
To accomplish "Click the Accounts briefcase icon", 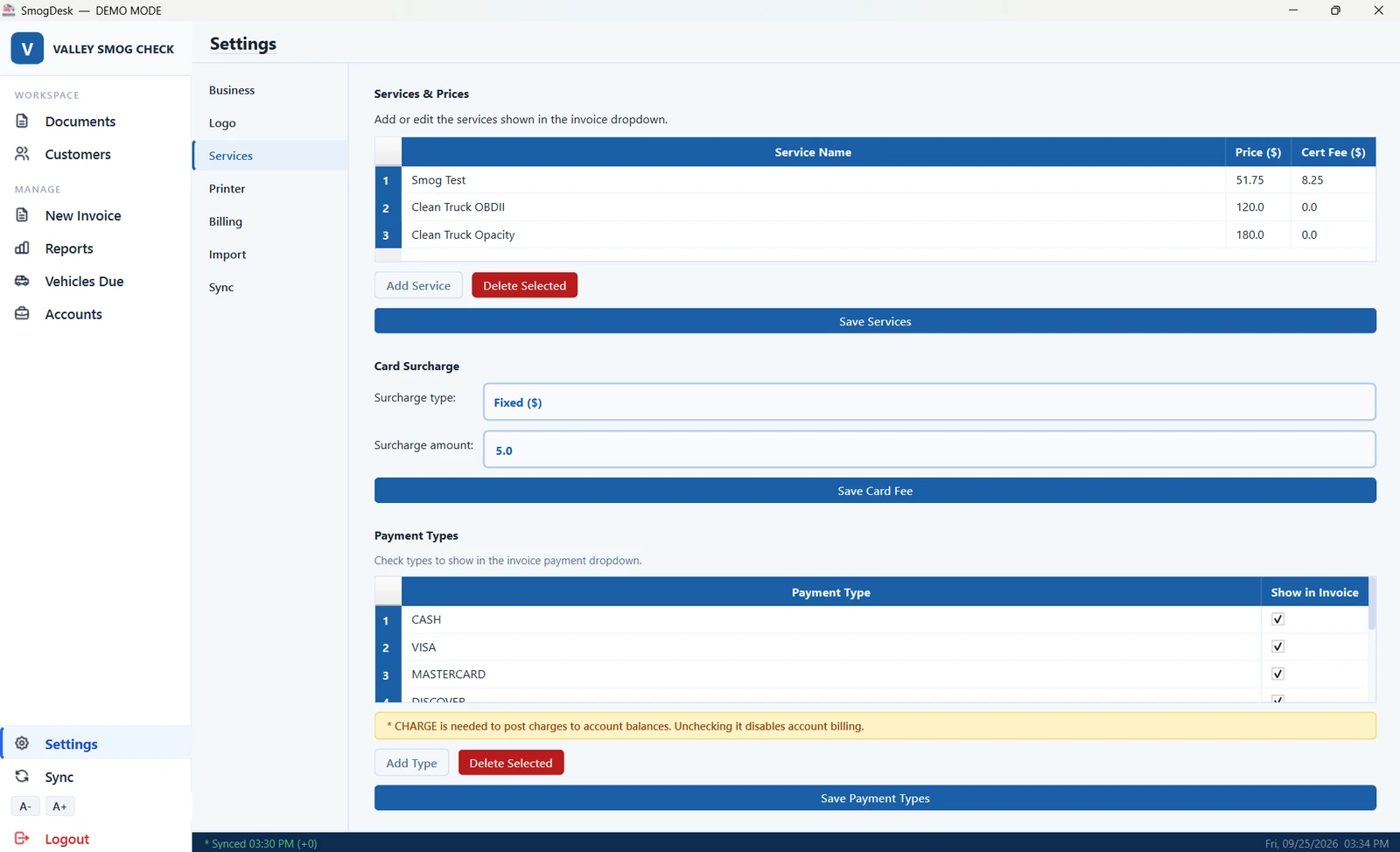I will coord(23,314).
